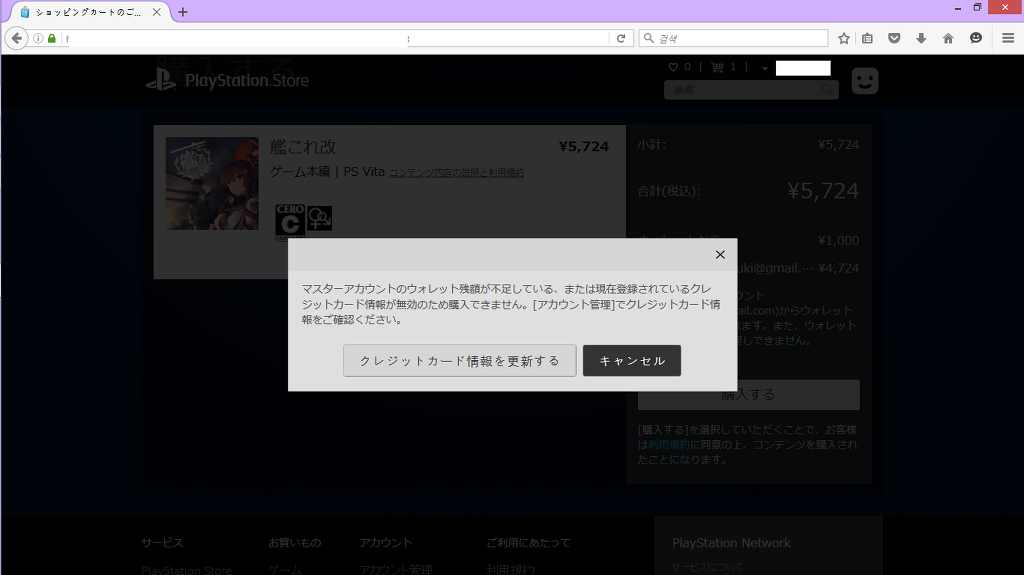Open コンテンツ内容の説明と利用規約 link
1024x575 pixels.
[x=456, y=172]
